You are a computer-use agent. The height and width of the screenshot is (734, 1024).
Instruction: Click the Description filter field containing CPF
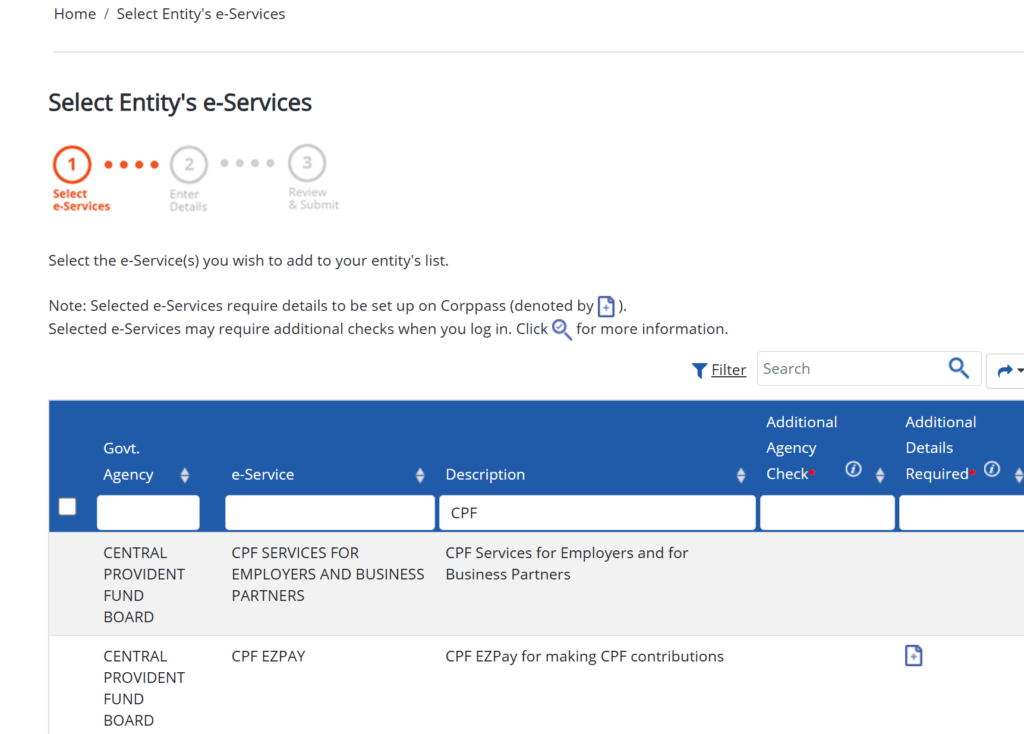click(598, 512)
